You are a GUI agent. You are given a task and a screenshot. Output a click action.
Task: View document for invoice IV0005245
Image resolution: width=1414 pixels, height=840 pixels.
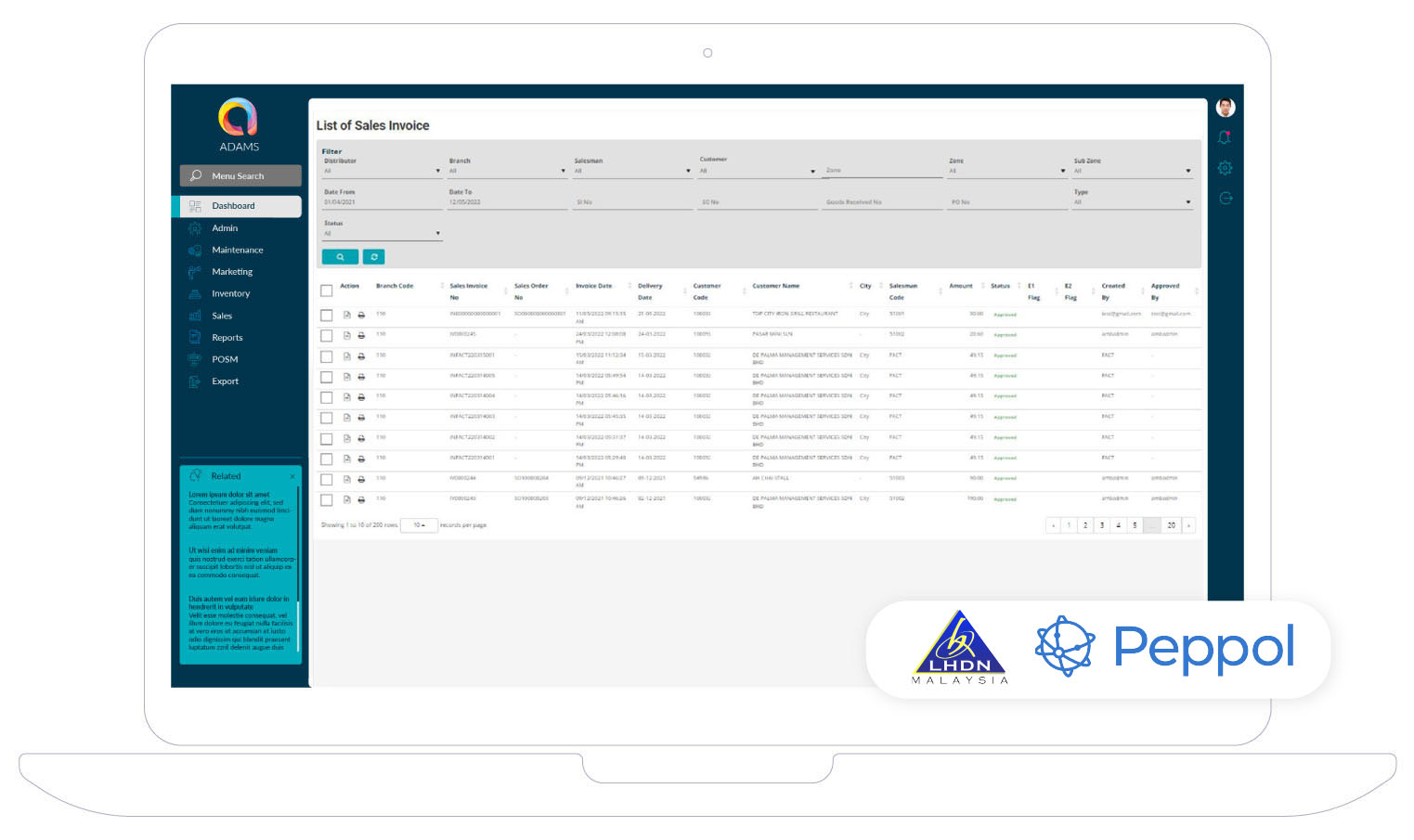pyautogui.click(x=347, y=336)
